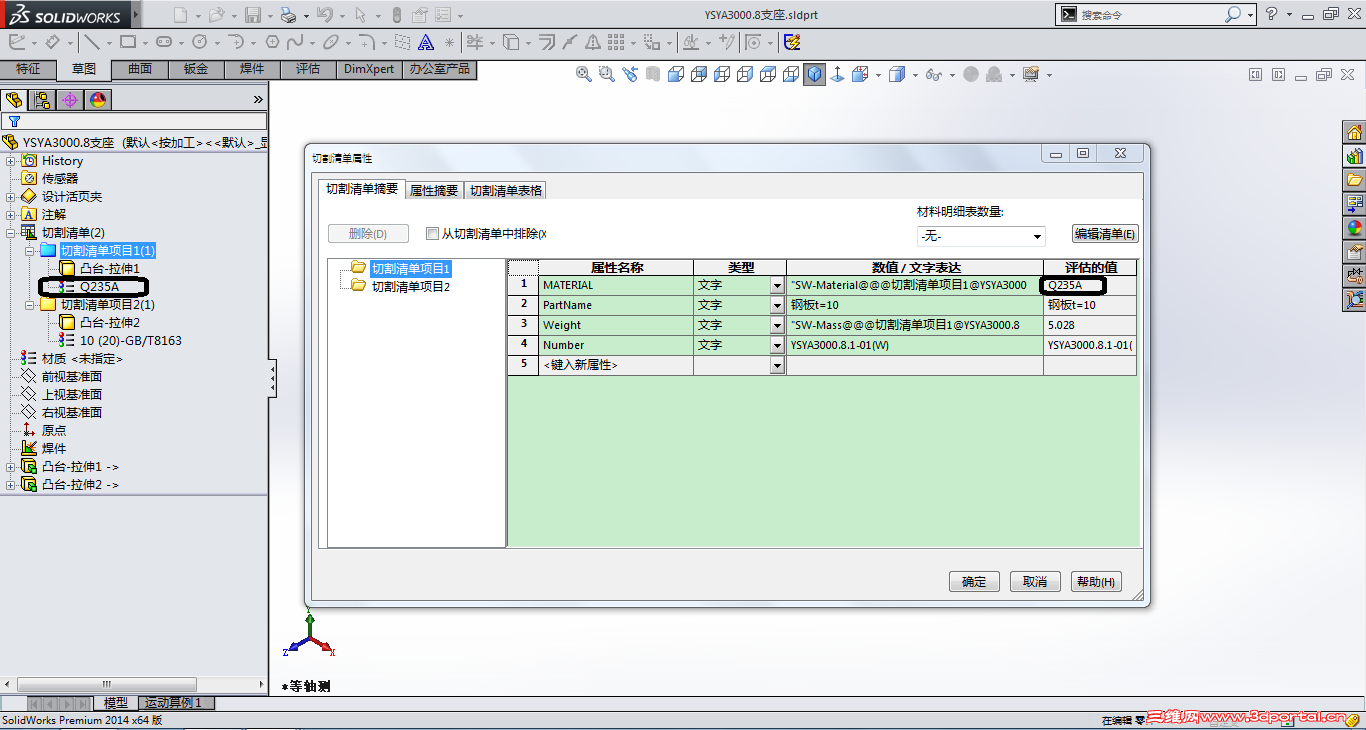Open the type dropdown for Number row

click(777, 346)
